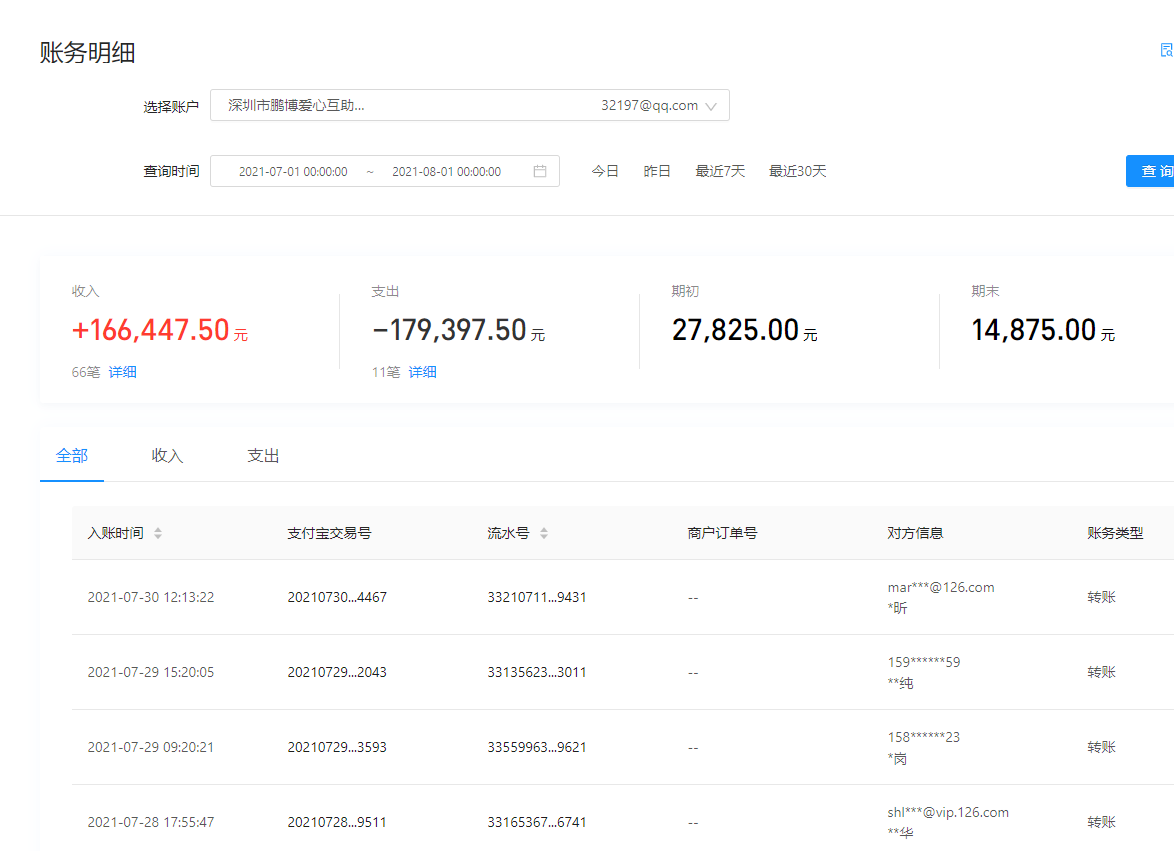Click the start date 2021-07-01 field
The height and width of the screenshot is (851, 1174).
click(293, 172)
